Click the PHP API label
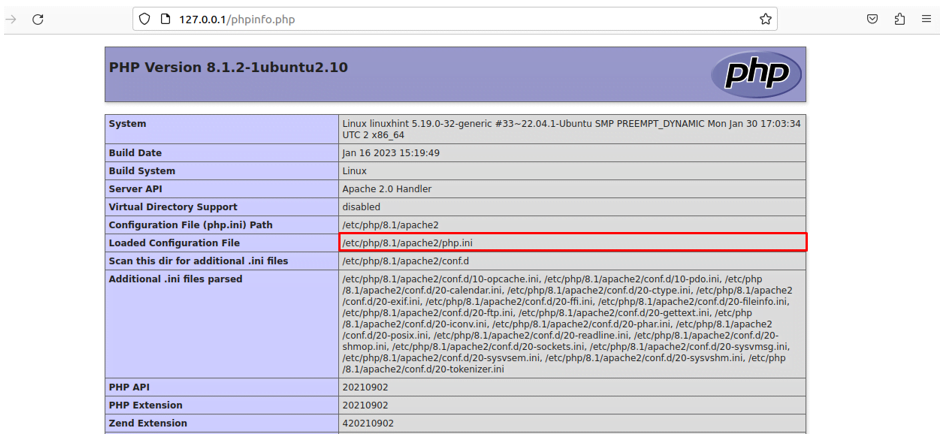The height and width of the screenshot is (443, 941). [128, 387]
